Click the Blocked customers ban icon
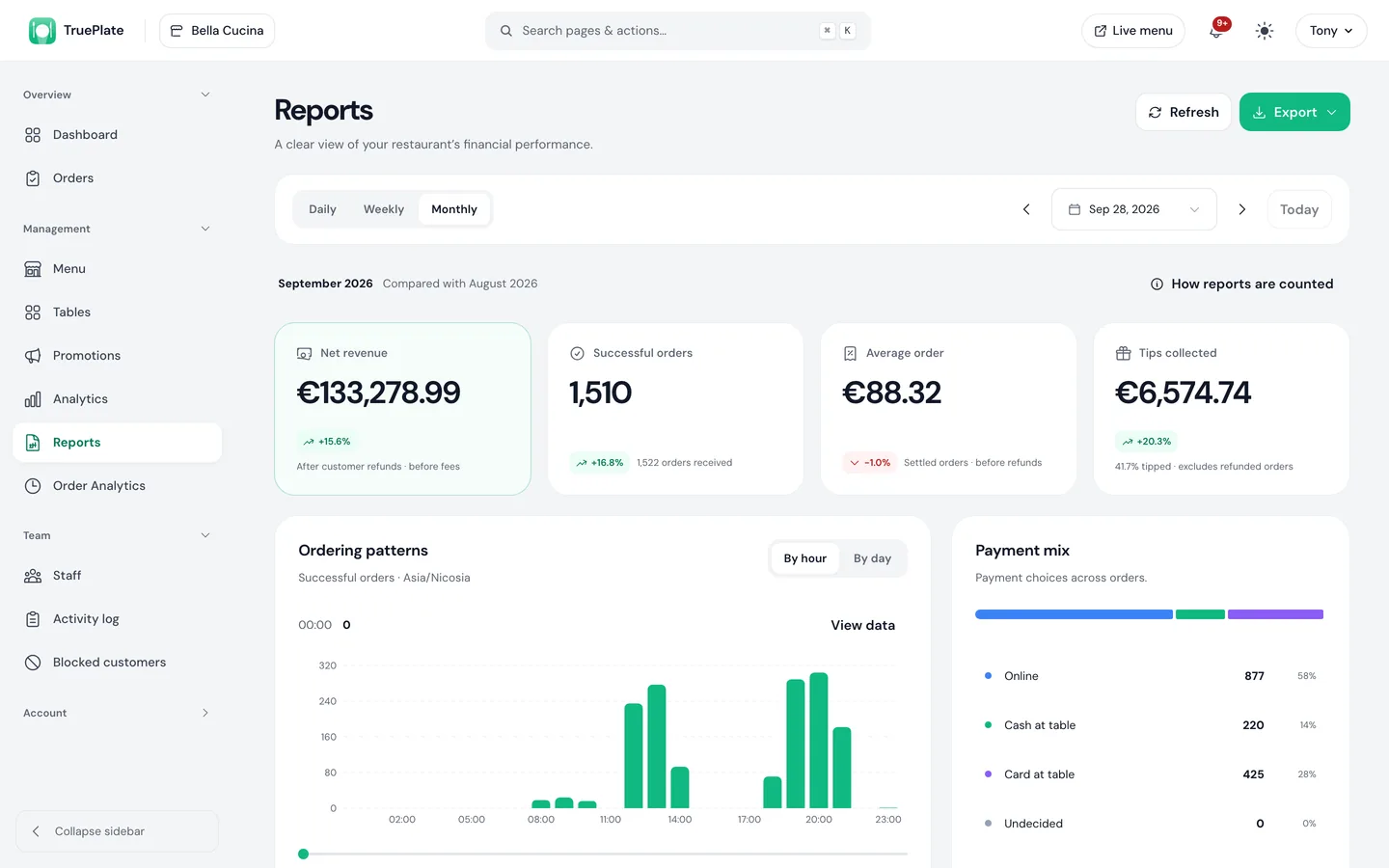This screenshot has height=868, width=1389. point(33,663)
